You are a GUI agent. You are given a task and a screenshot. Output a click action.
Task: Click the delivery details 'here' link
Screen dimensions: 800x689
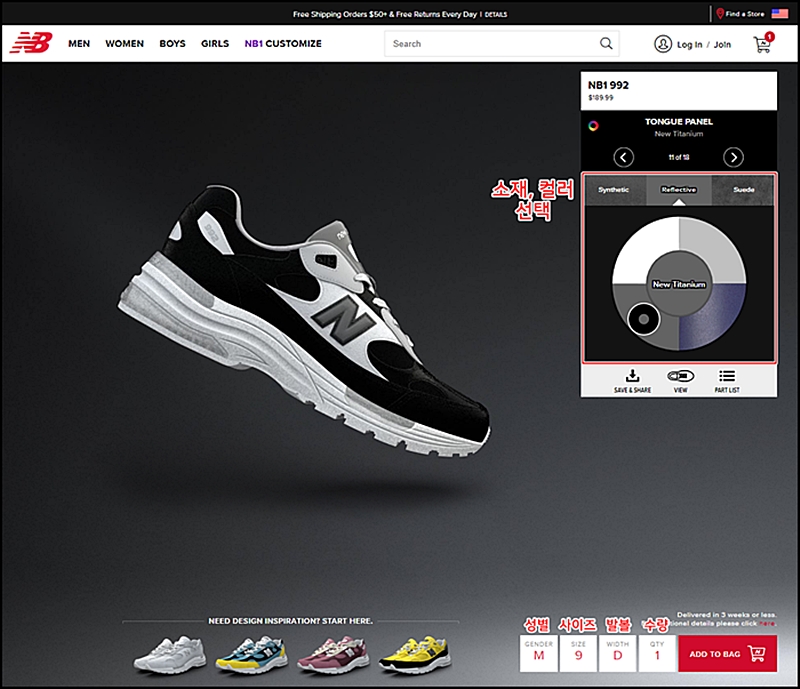(767, 623)
